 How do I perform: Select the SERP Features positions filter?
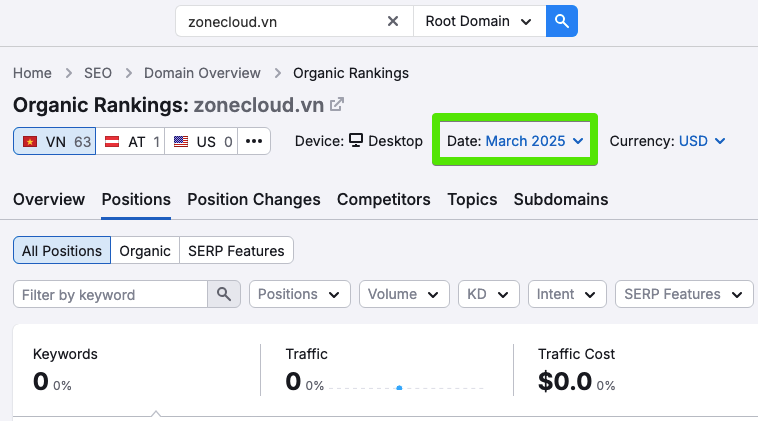(236, 250)
